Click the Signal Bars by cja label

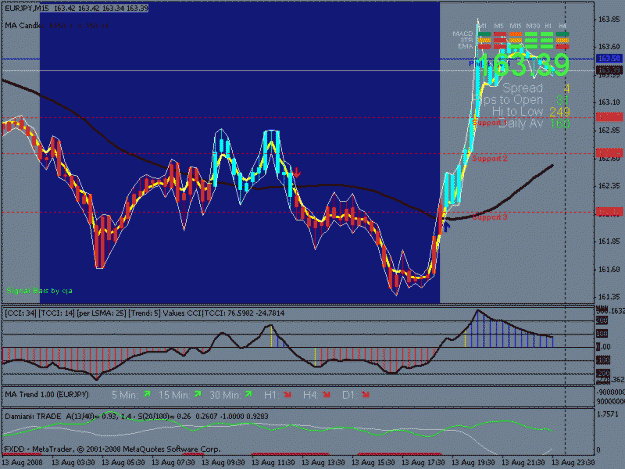click(39, 290)
